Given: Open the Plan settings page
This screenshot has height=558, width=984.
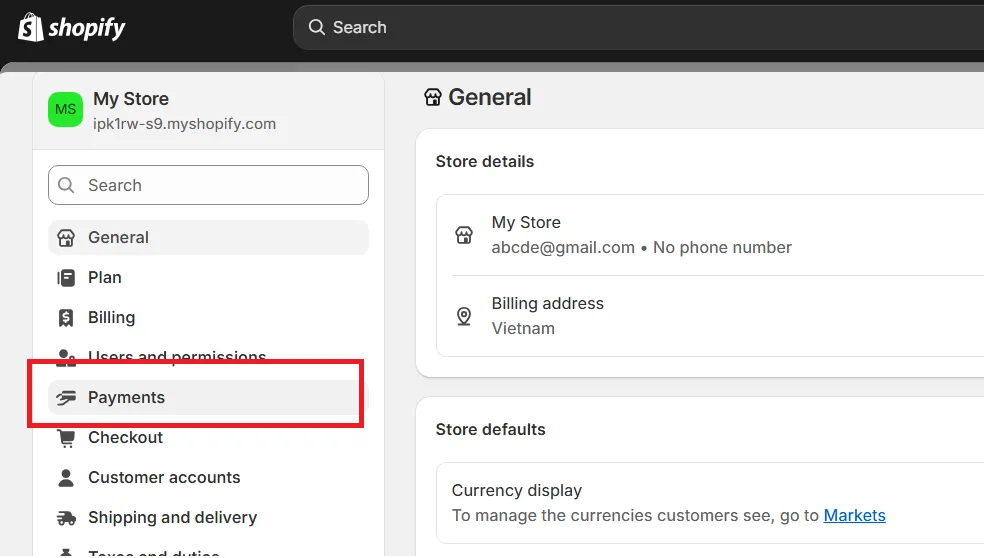Looking at the screenshot, I should click(x=208, y=277).
